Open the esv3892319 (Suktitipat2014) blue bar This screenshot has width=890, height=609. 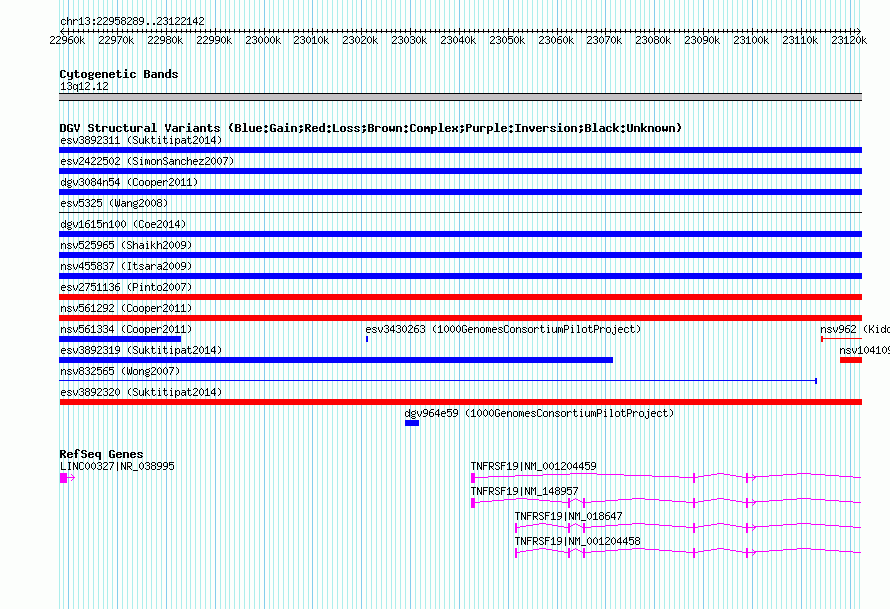click(x=336, y=360)
